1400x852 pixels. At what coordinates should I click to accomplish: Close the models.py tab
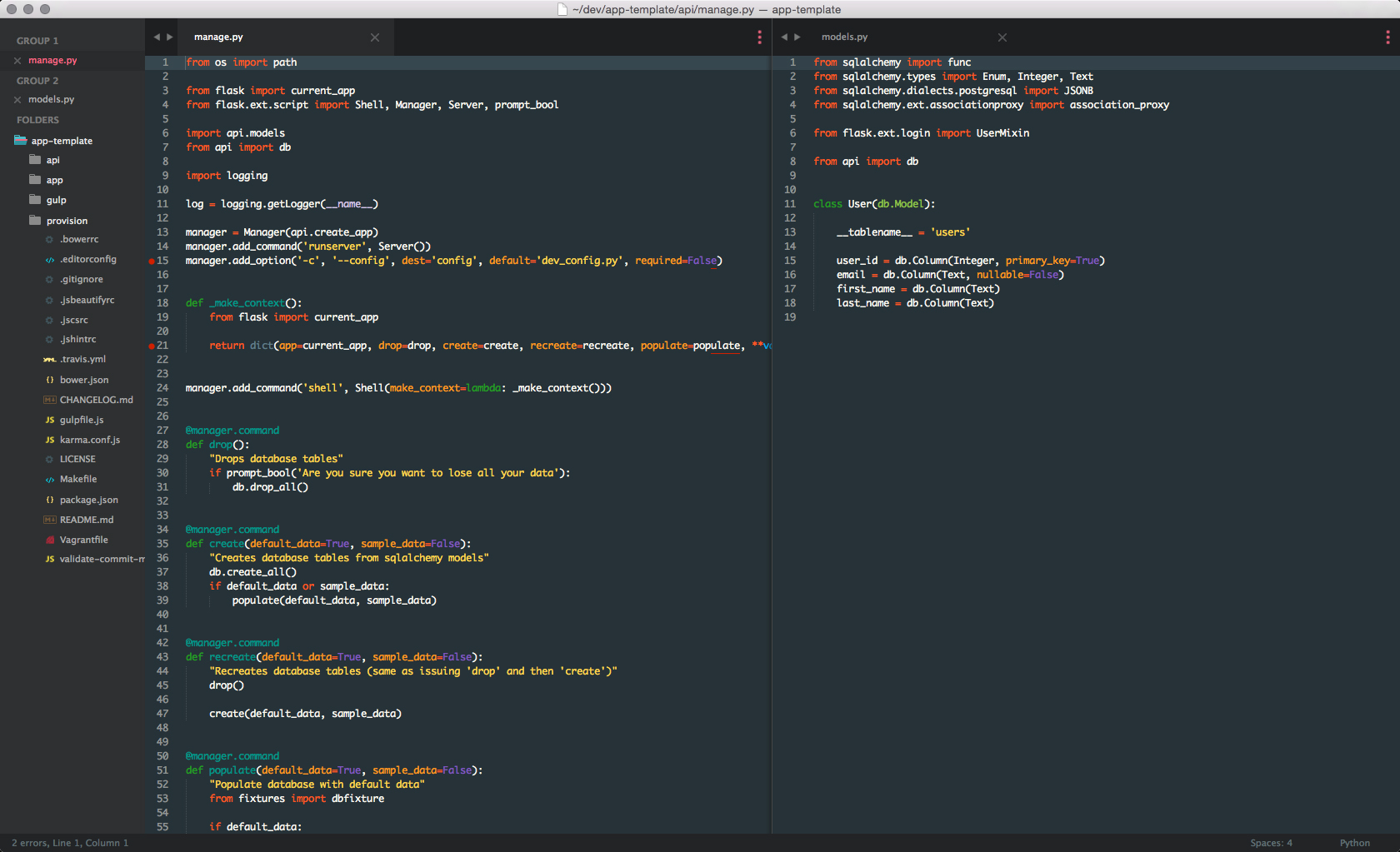(1002, 37)
